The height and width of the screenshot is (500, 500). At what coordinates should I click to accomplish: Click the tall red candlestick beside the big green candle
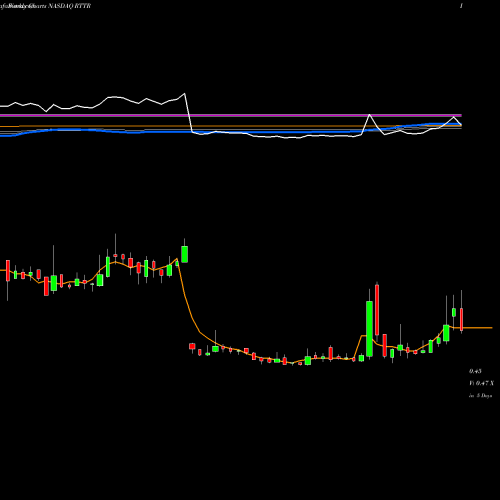(377, 310)
